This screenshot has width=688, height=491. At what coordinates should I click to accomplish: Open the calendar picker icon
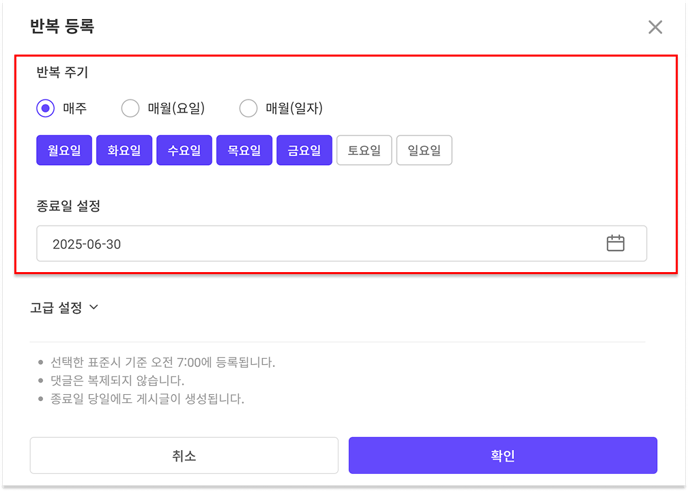(x=615, y=243)
